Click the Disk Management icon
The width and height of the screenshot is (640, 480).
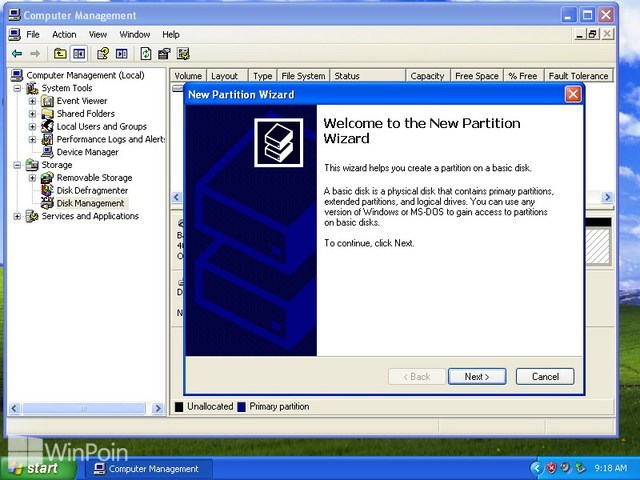(47, 203)
